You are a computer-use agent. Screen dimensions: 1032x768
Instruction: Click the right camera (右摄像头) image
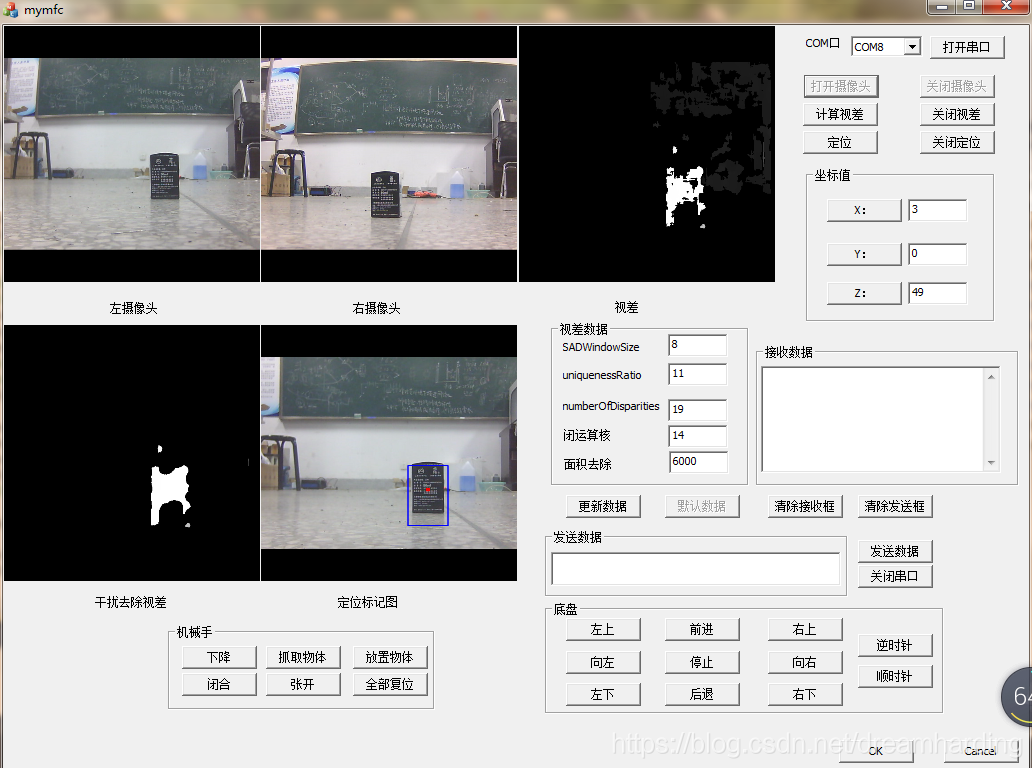coord(390,154)
